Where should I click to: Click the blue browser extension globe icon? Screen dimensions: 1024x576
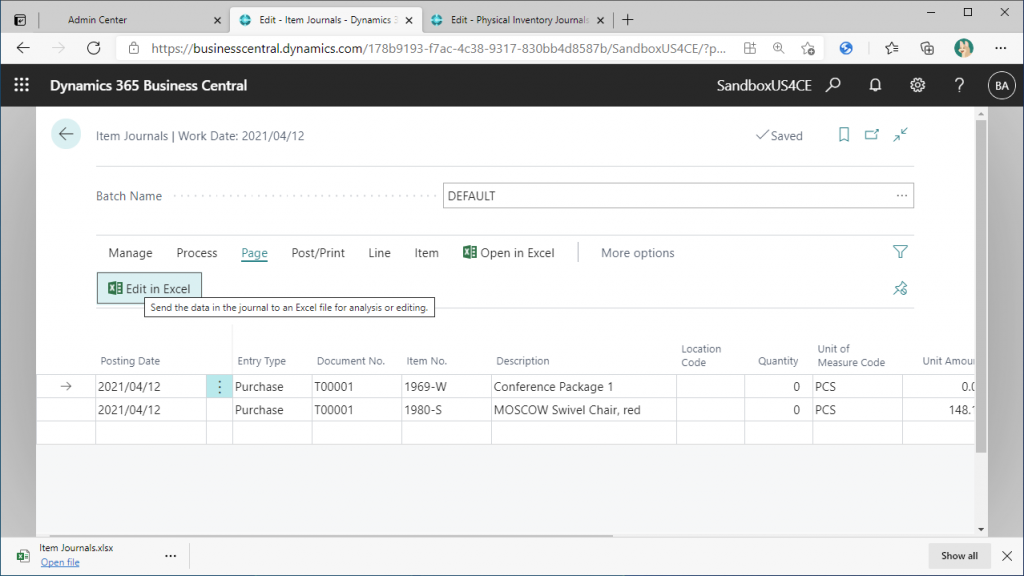coord(846,48)
